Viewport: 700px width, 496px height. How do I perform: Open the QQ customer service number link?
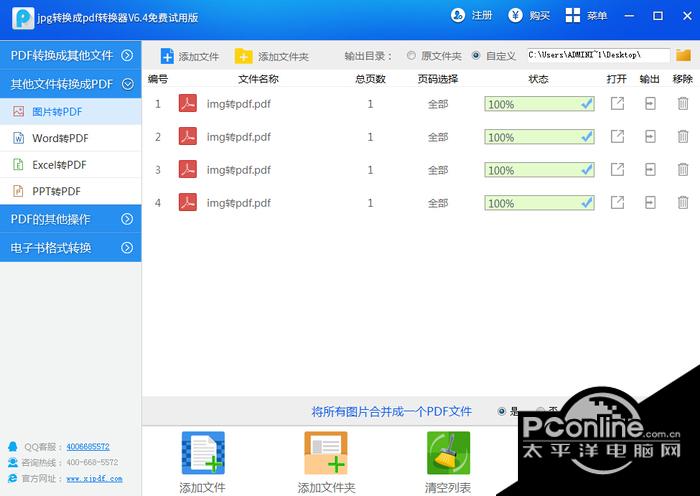[88, 446]
